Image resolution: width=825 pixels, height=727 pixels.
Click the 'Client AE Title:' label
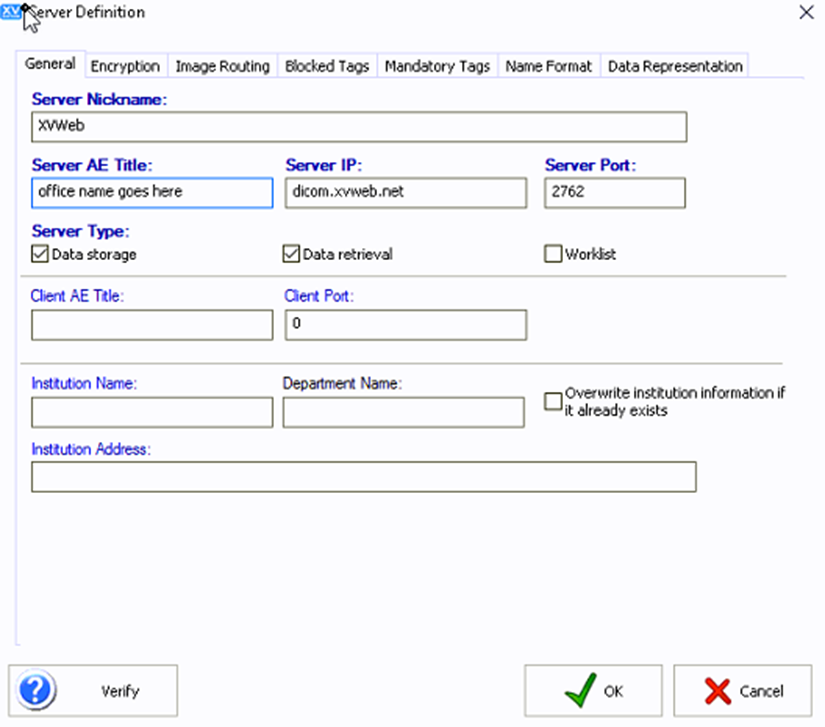coord(77,296)
